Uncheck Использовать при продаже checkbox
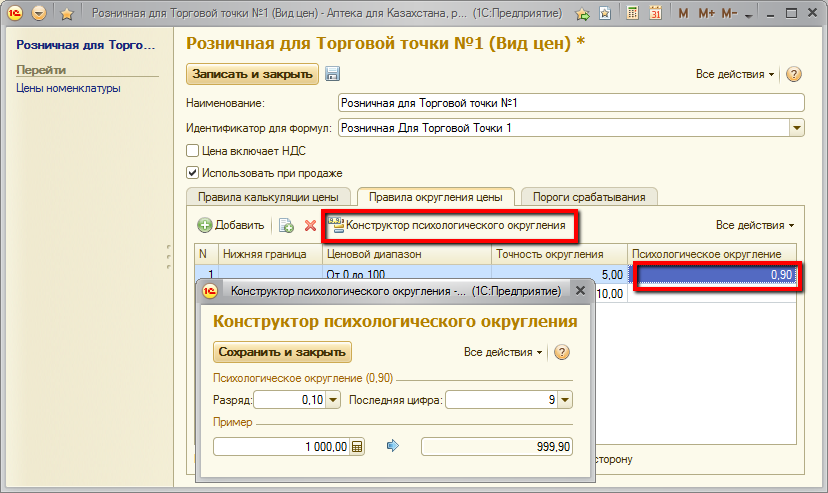Image resolution: width=828 pixels, height=493 pixels. click(x=193, y=172)
